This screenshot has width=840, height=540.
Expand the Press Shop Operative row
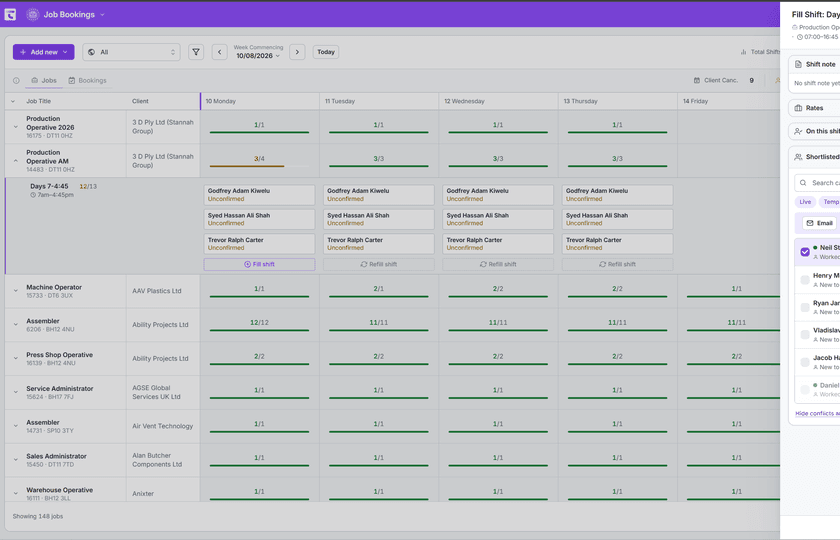click(16, 358)
